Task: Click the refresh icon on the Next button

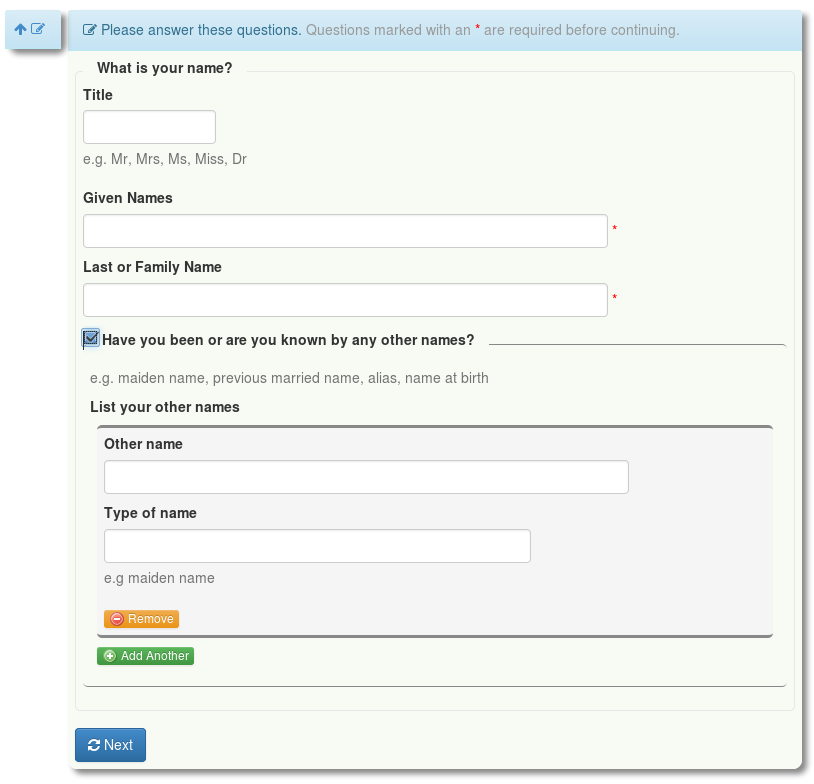Action: coord(94,745)
